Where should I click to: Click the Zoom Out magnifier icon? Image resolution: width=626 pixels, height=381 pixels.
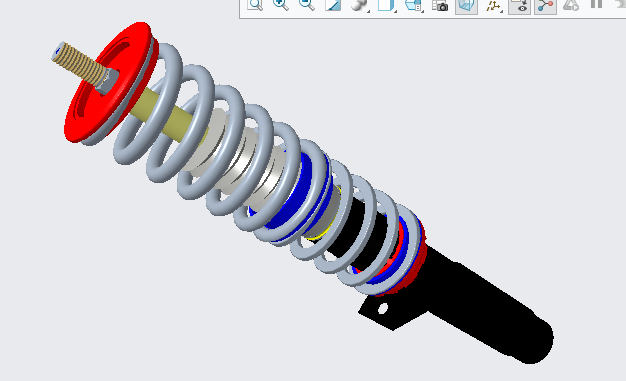point(307,5)
